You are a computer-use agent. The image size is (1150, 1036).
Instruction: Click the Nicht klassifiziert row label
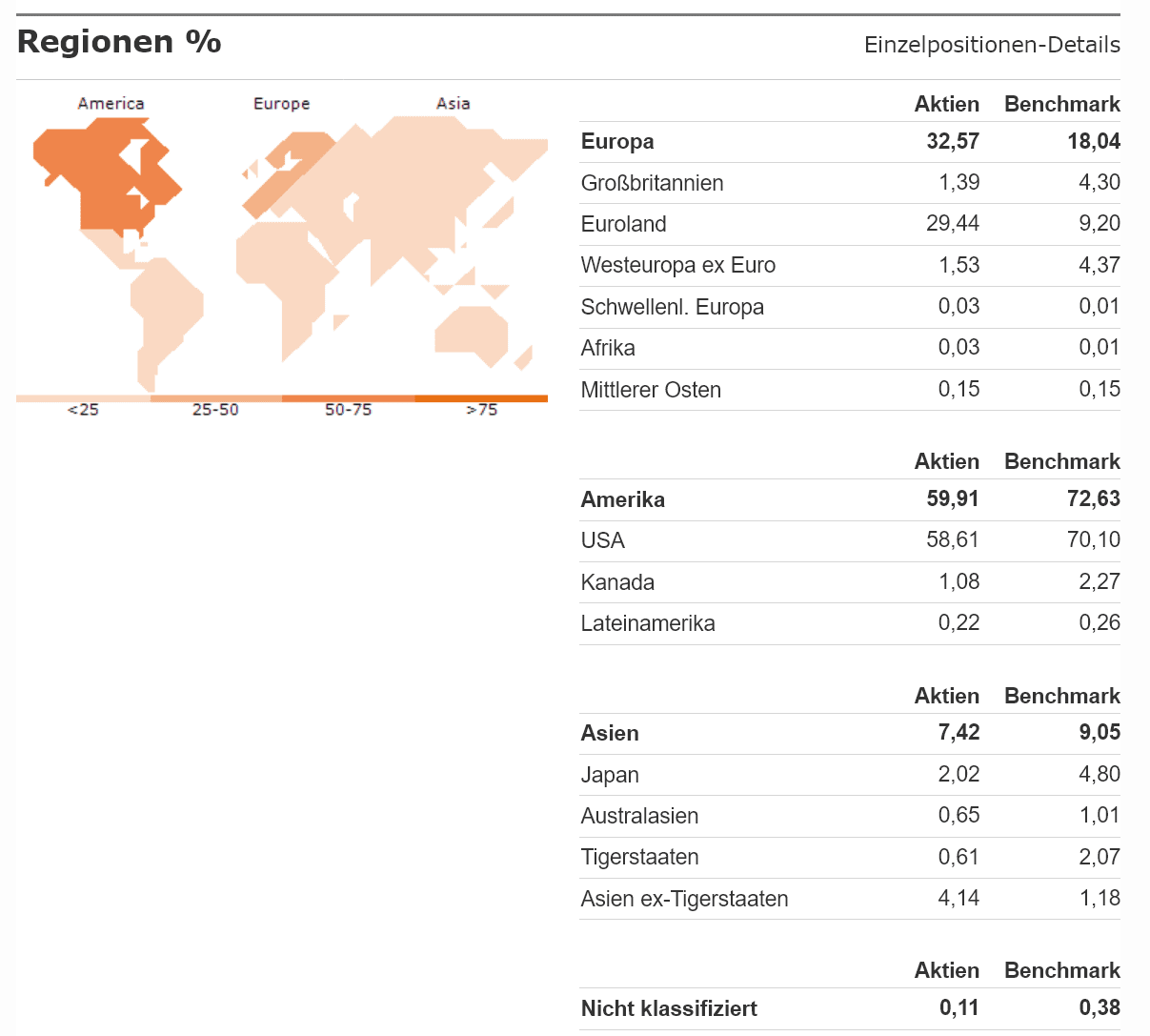[669, 1008]
